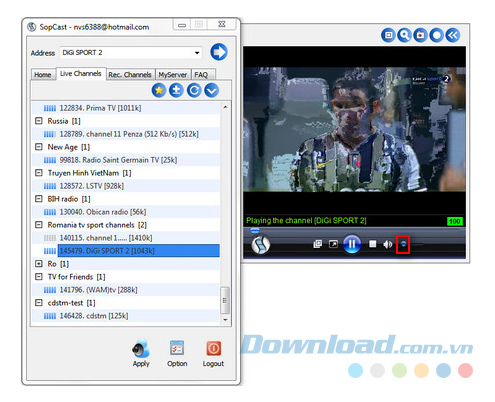Viewport: 495px width, 402px height.
Task: Stop playback with the Stop button
Action: [x=373, y=244]
